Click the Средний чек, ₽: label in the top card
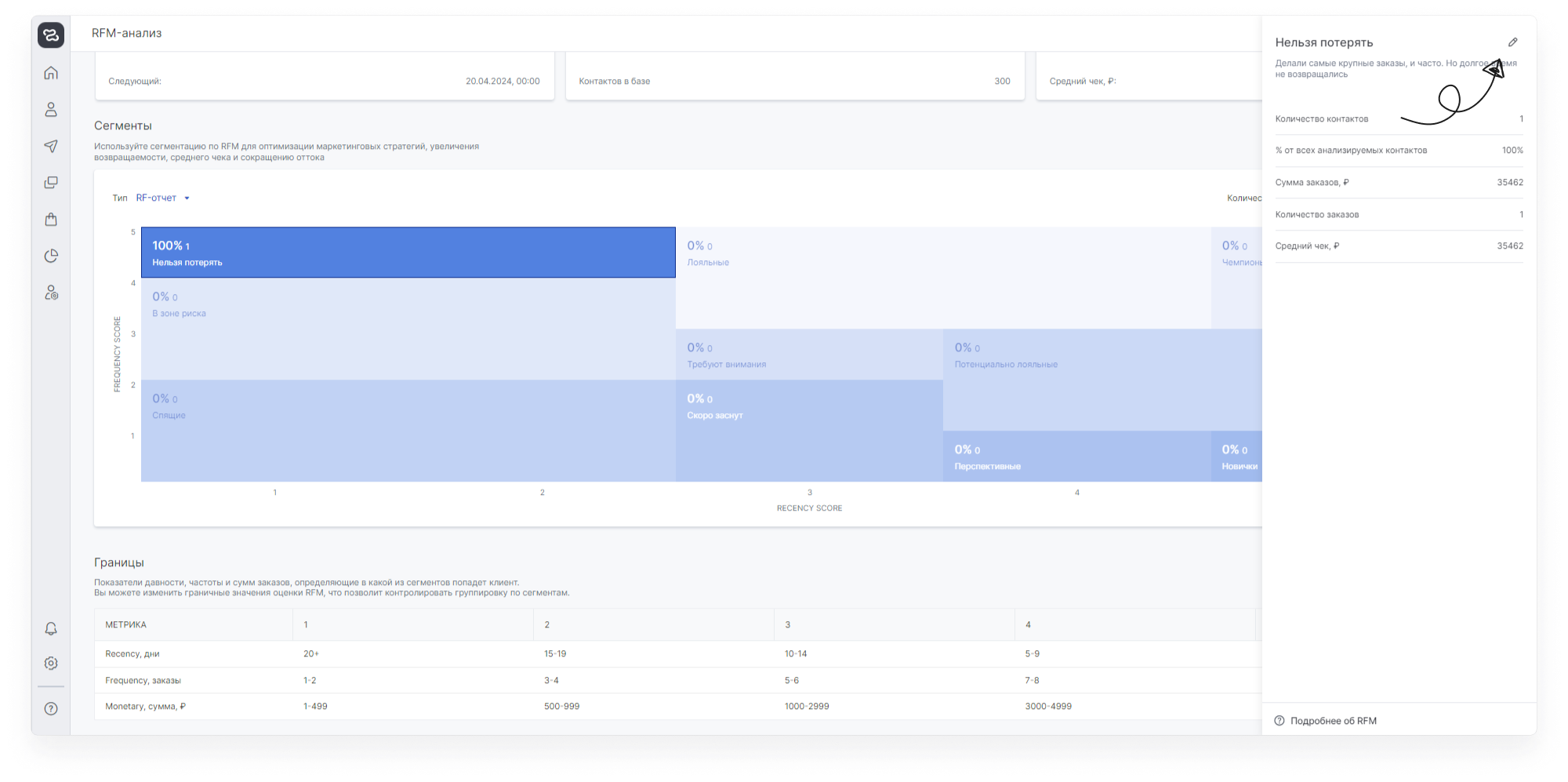The image size is (1568, 782). point(1083,81)
